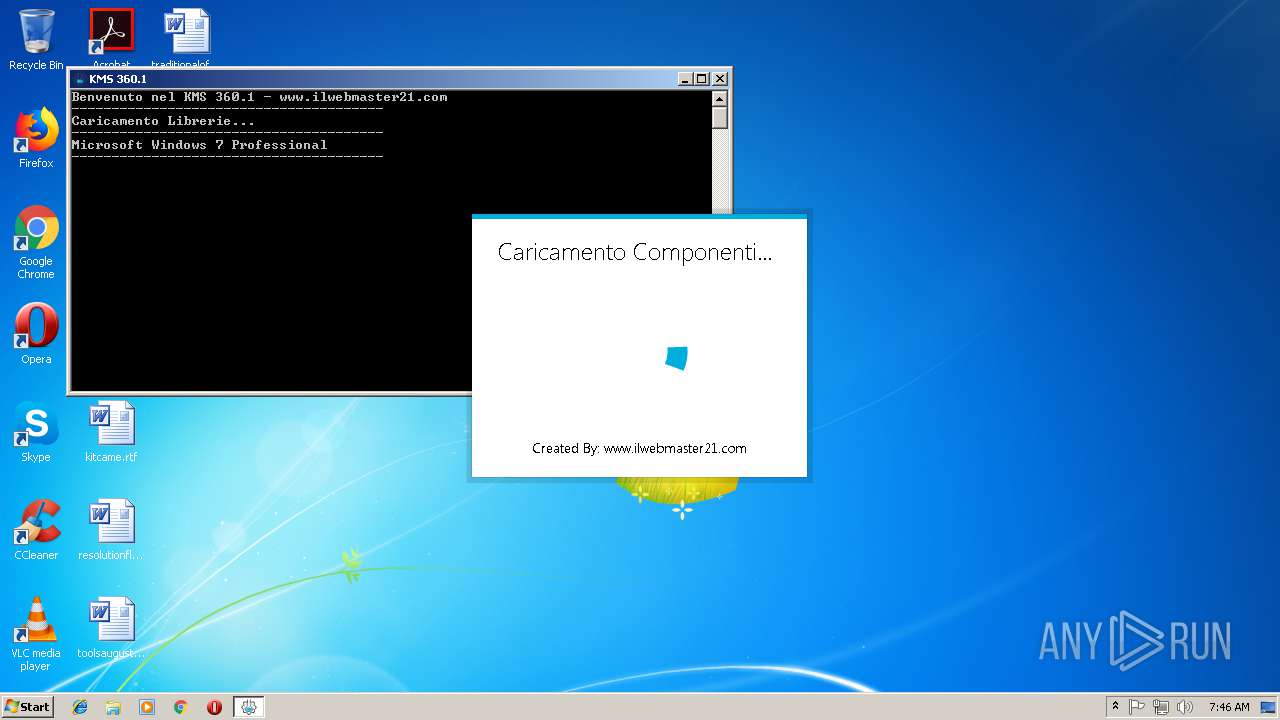This screenshot has width=1280, height=720.
Task: Open the volume speaker tray icon
Action: pyautogui.click(x=1185, y=707)
